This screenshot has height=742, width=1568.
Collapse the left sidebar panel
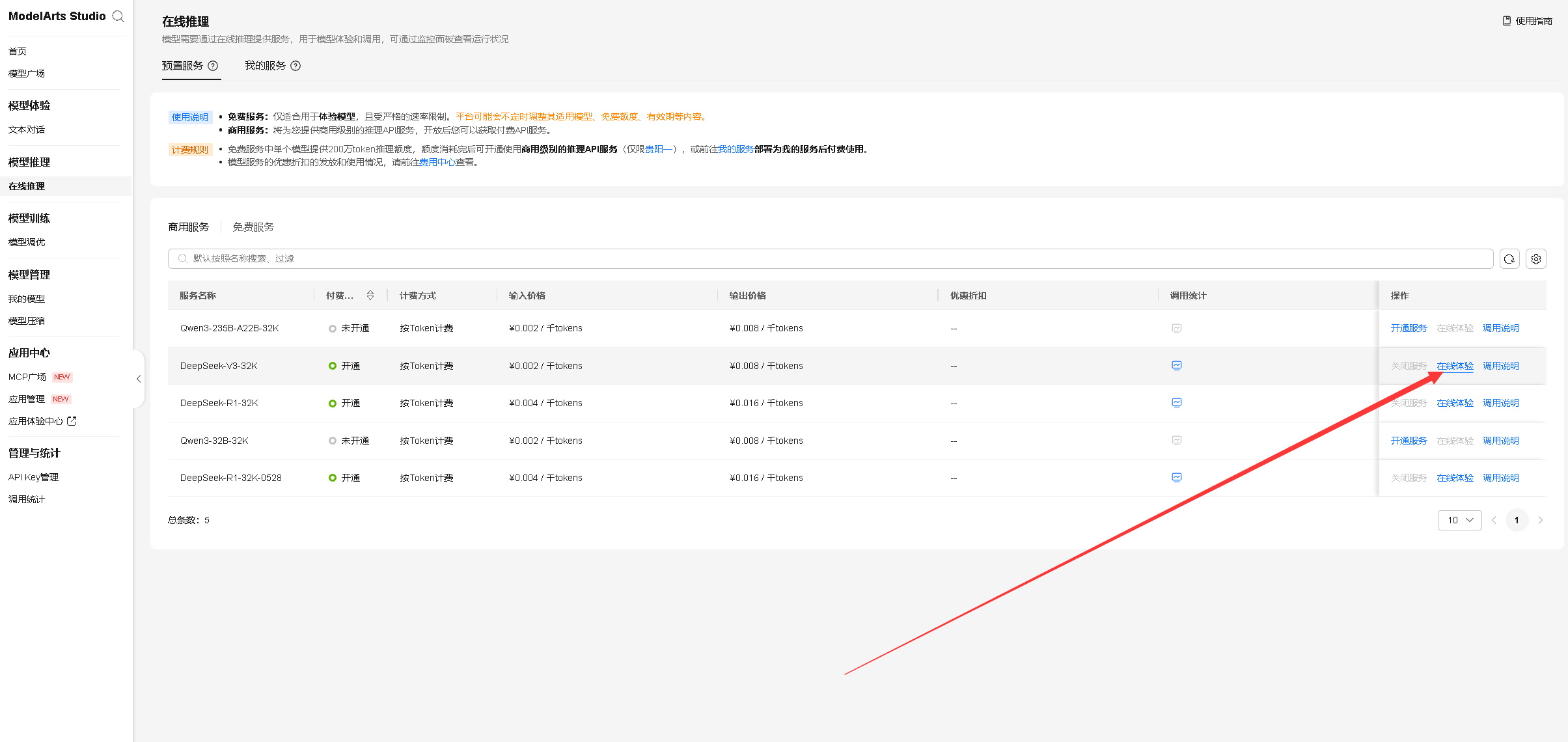click(x=139, y=379)
